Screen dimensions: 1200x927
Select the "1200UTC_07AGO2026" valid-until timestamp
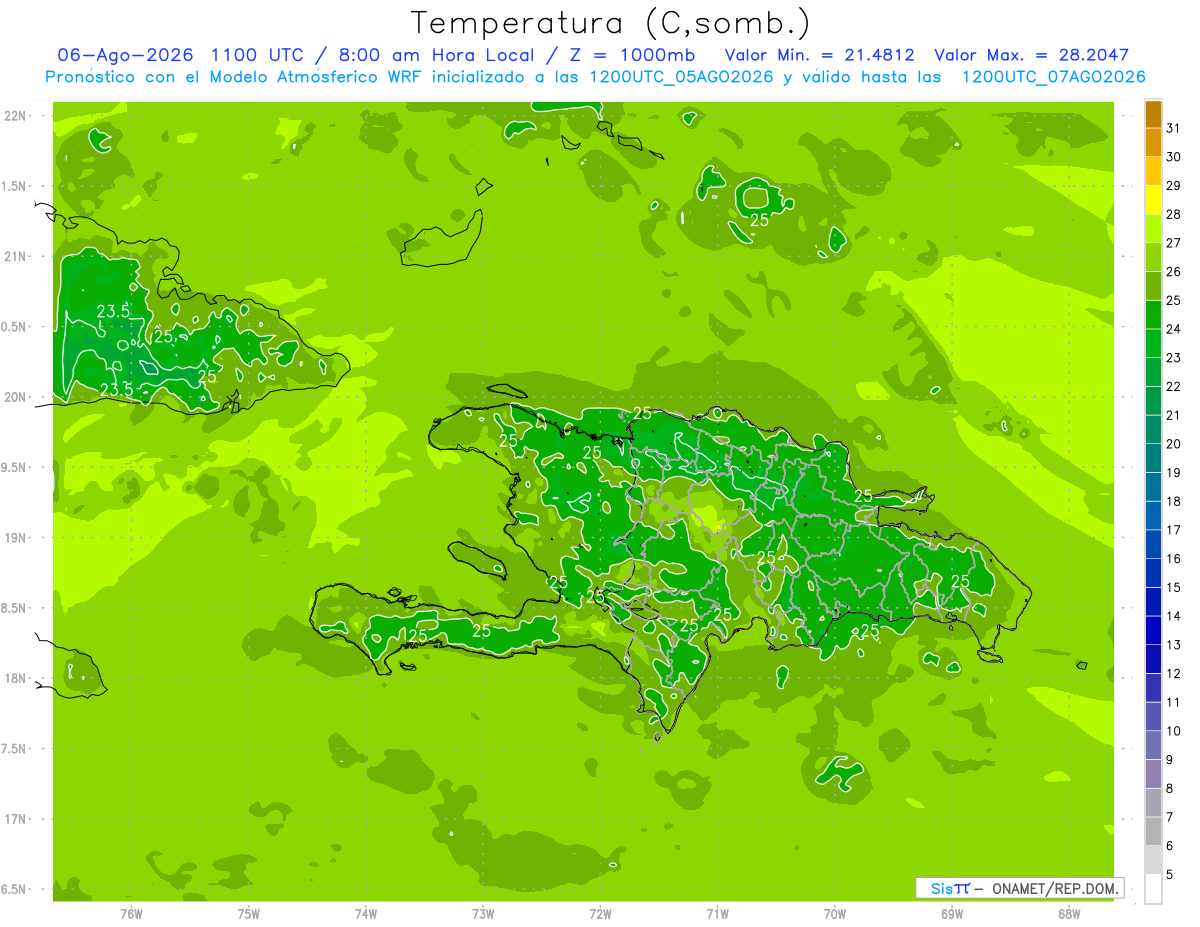click(x=1054, y=77)
